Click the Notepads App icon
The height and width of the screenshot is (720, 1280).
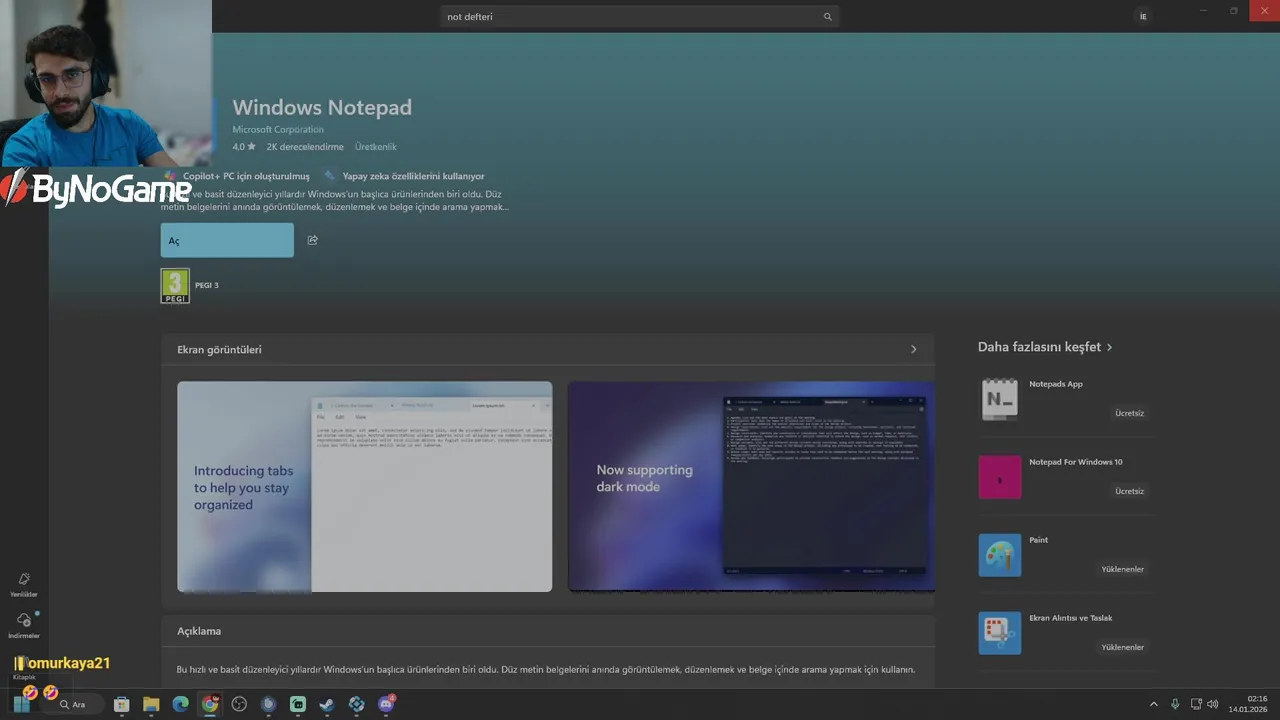[1000, 399]
